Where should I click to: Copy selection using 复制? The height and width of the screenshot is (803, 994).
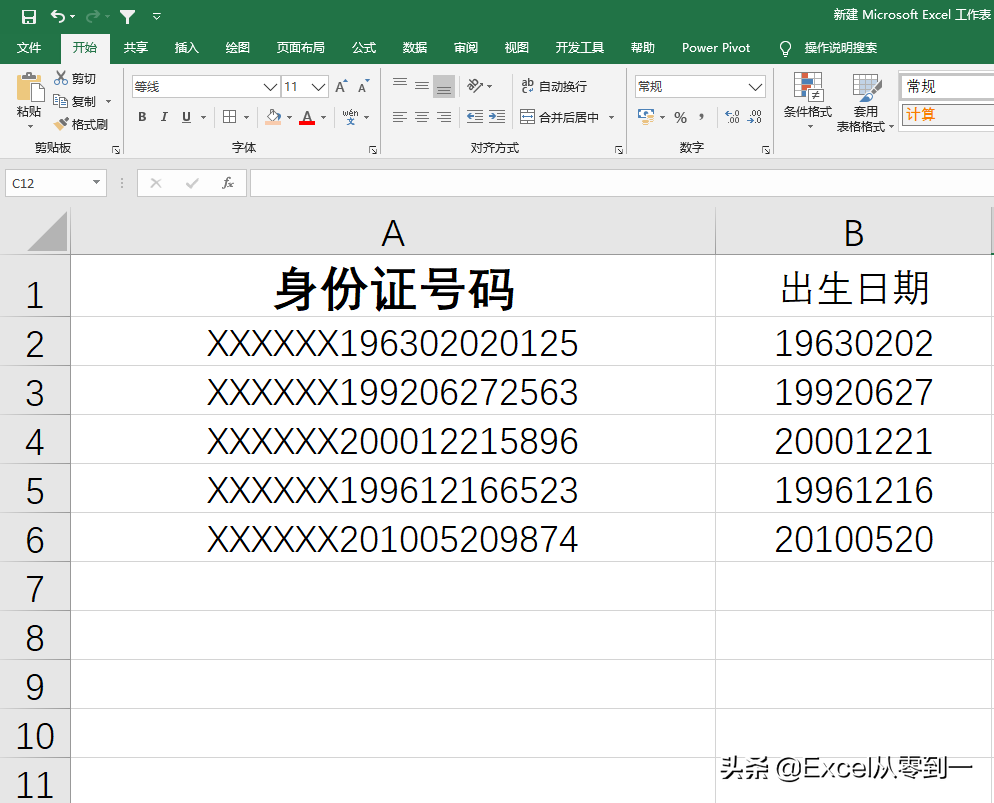[x=75, y=101]
